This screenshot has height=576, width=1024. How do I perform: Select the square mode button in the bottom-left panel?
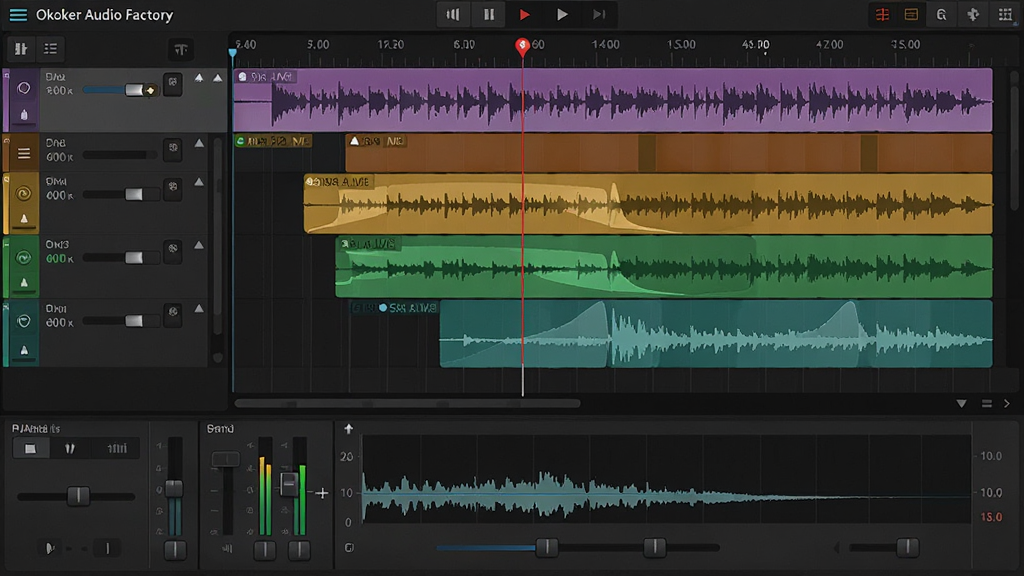[31, 449]
